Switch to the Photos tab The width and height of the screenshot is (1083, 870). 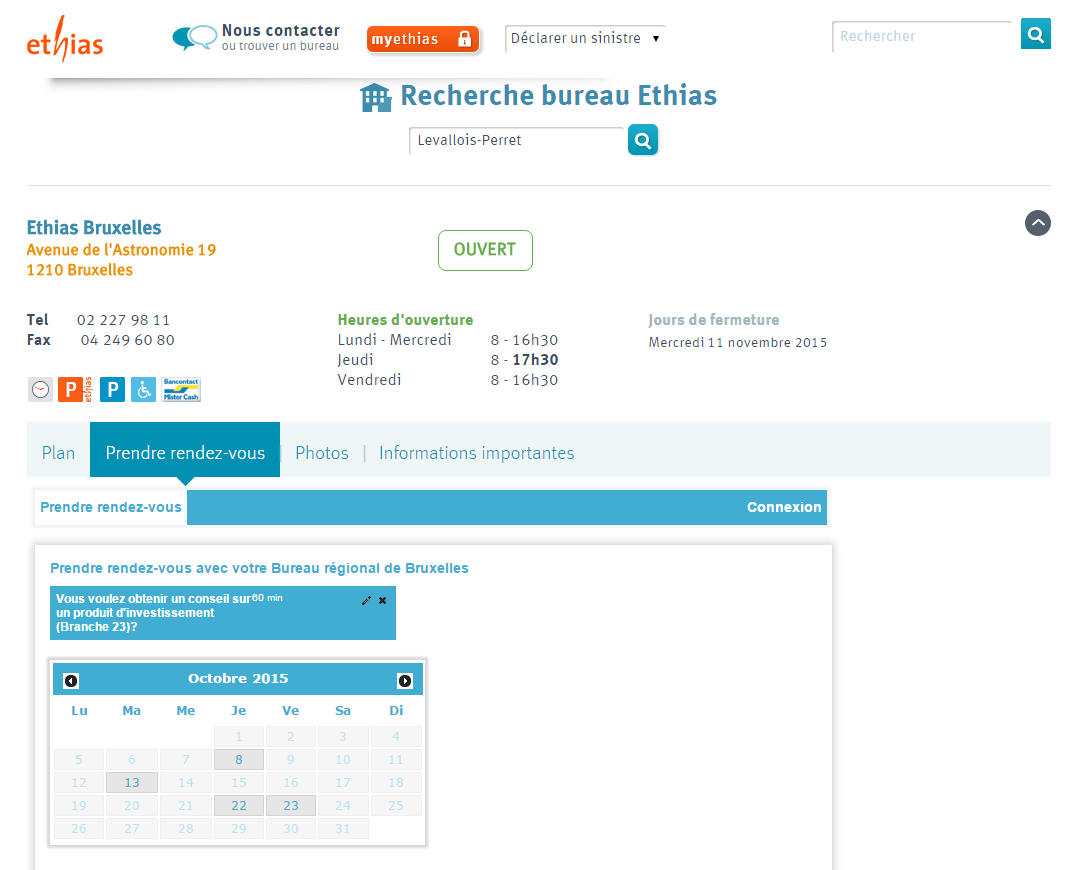322,453
